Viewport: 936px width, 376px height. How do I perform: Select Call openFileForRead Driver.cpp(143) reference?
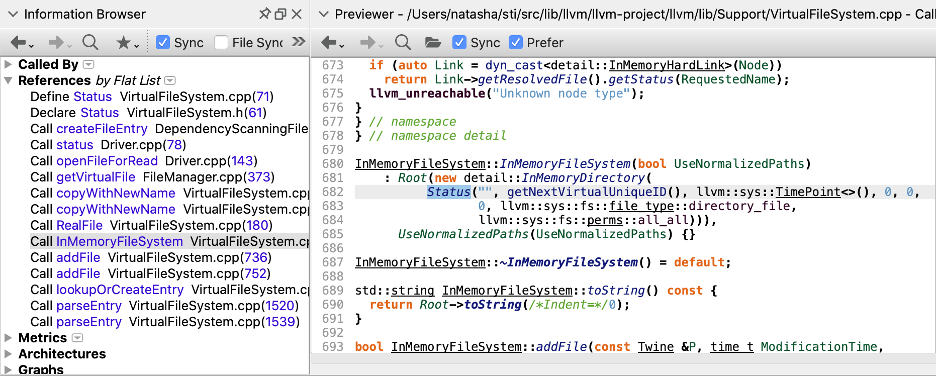click(x=144, y=161)
